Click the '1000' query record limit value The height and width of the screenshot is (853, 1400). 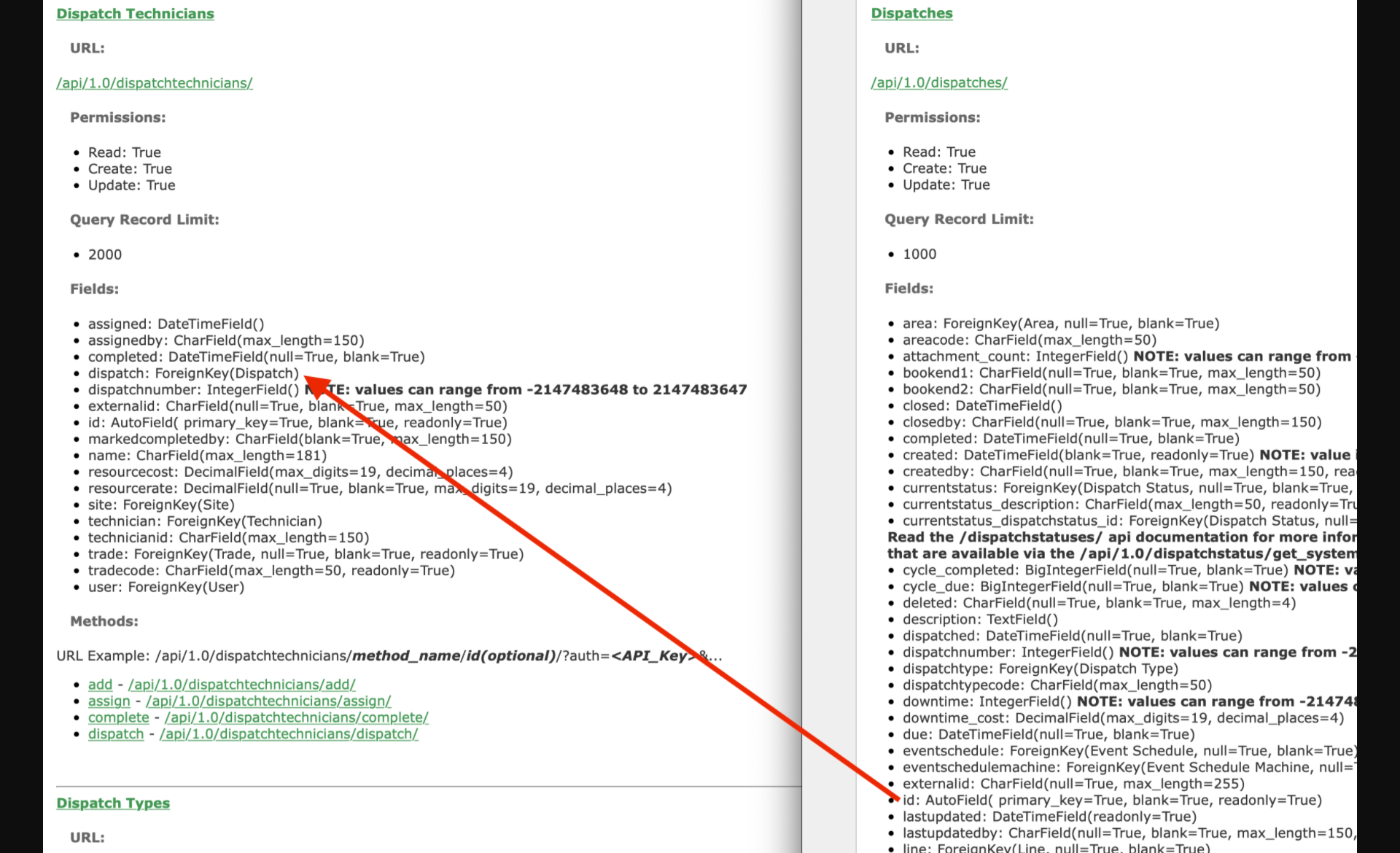tap(919, 254)
